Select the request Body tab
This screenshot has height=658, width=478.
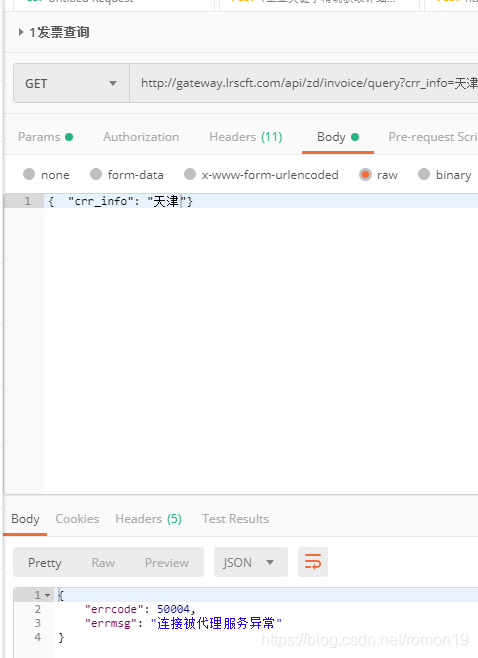(x=338, y=137)
